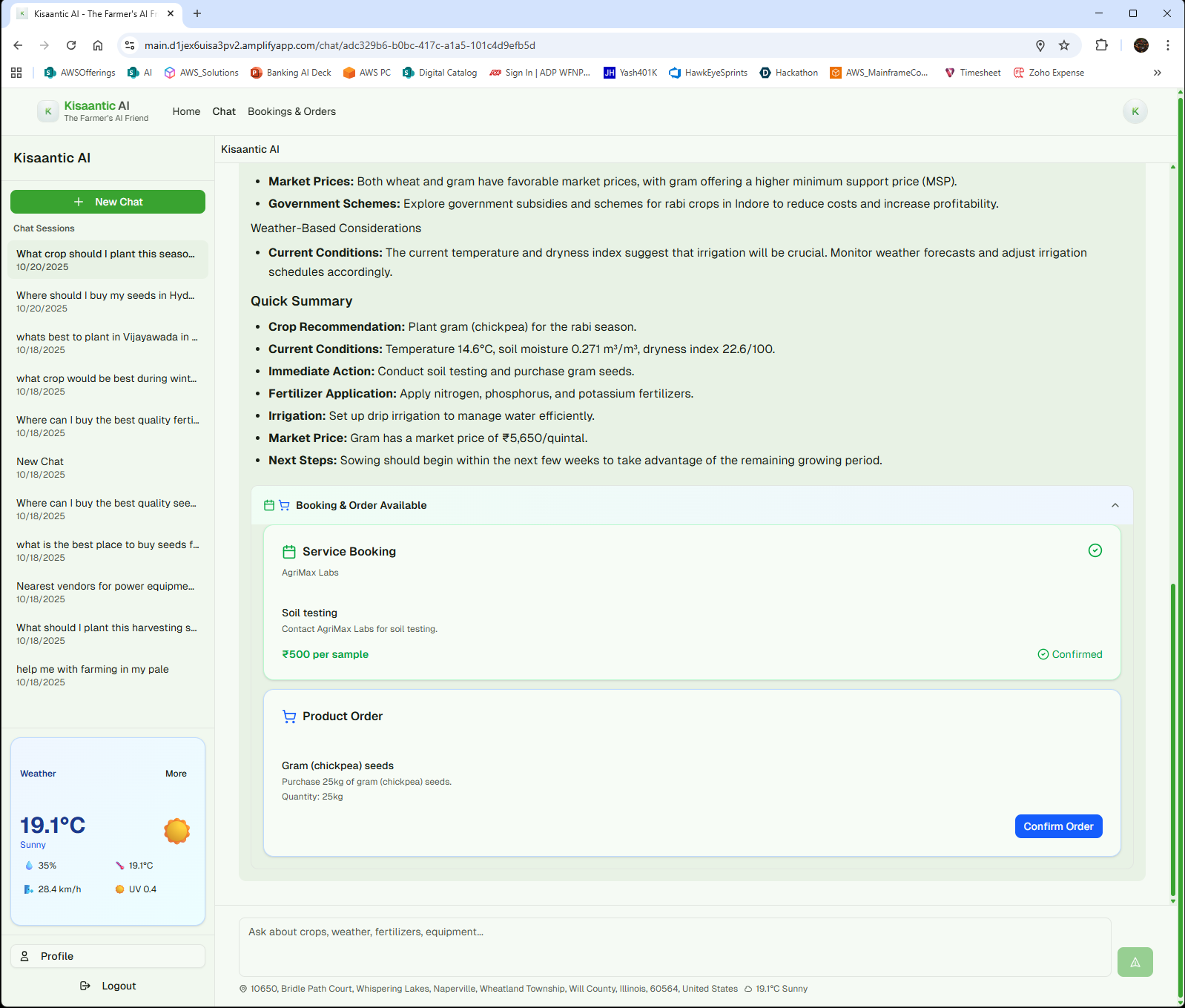This screenshot has height=1008, width=1185.
Task: Click the UV index icon
Action: click(119, 889)
